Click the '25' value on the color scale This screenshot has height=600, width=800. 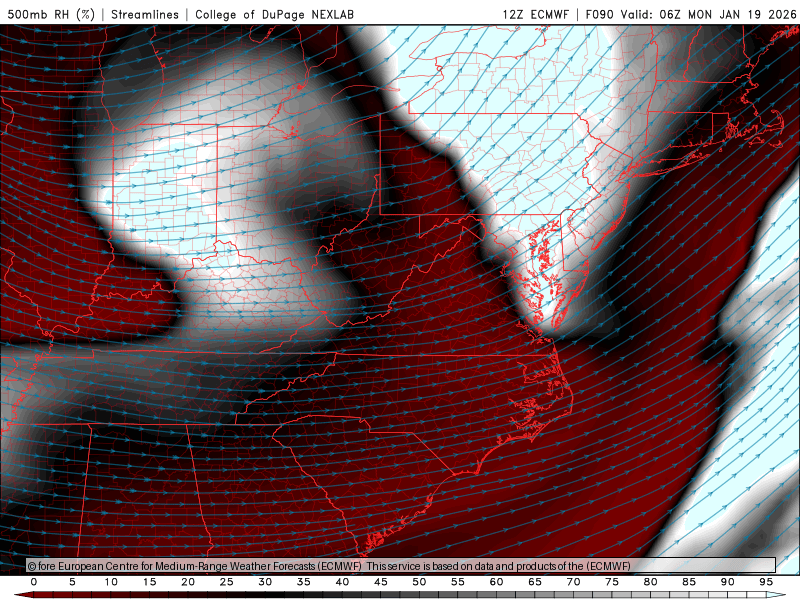point(226,582)
